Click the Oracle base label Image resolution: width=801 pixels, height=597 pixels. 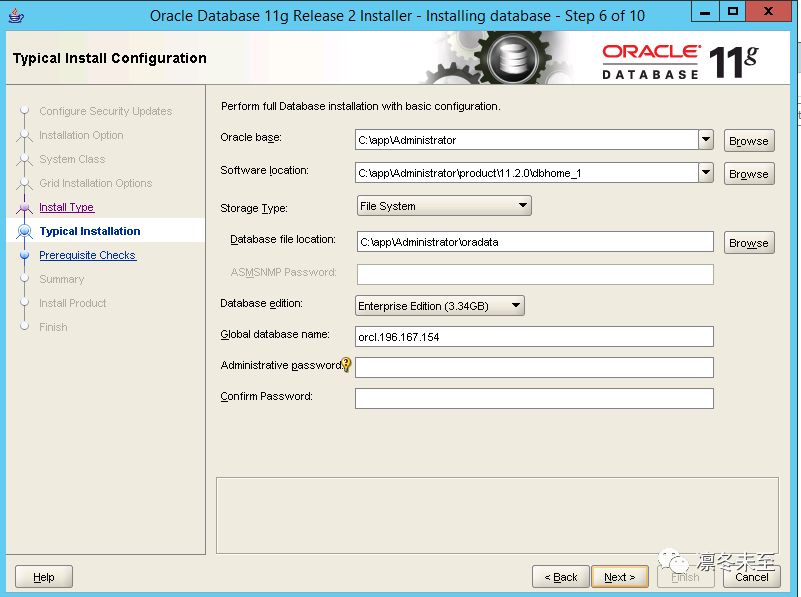click(251, 137)
